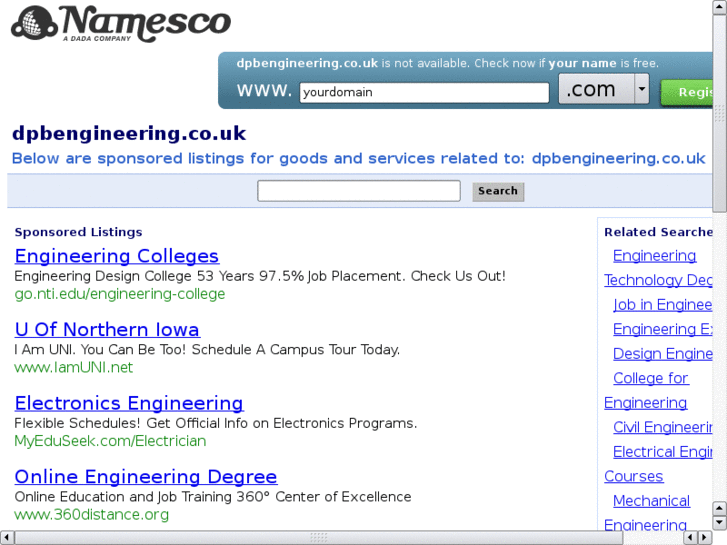Click the 'Engineering Design College 53 Years' description
Screen dimensions: 727x545
(260, 276)
